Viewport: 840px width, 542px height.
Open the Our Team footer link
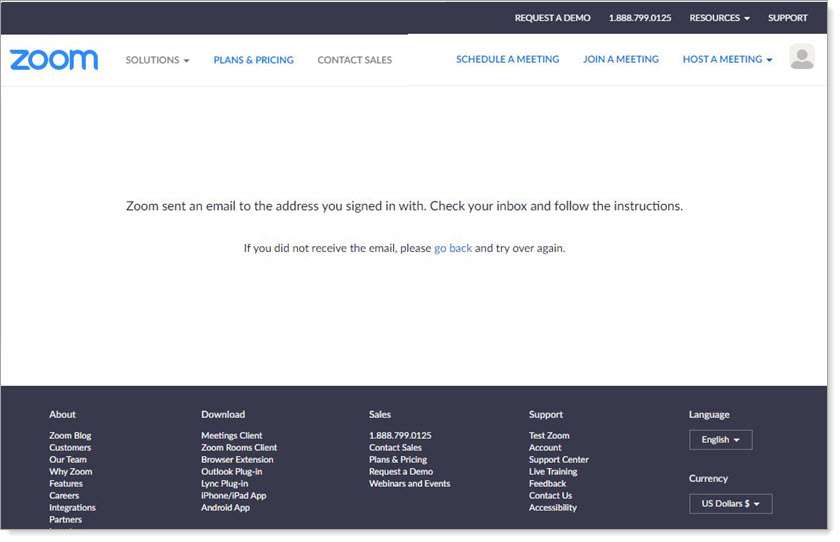coord(68,460)
